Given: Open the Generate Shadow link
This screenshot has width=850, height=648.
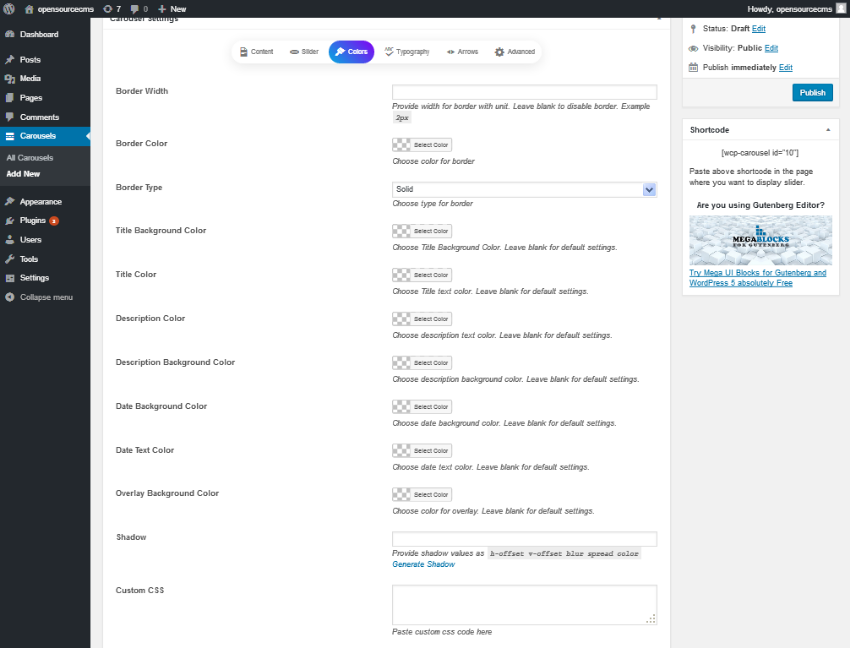Looking at the screenshot, I should click(x=423, y=564).
